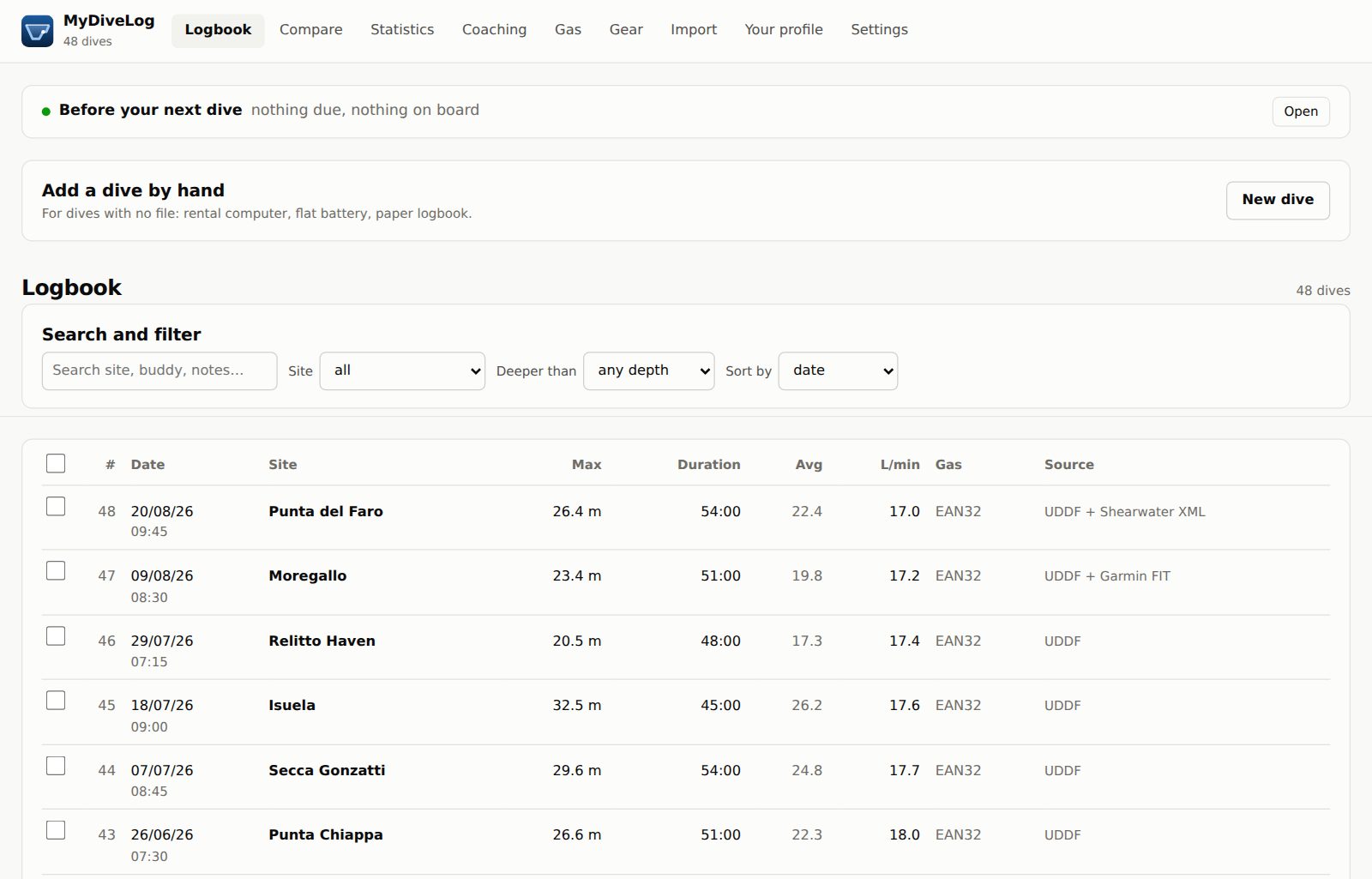Toggle the select-all checkbox in table header
Image resolution: width=1372 pixels, height=879 pixels.
tap(56, 463)
